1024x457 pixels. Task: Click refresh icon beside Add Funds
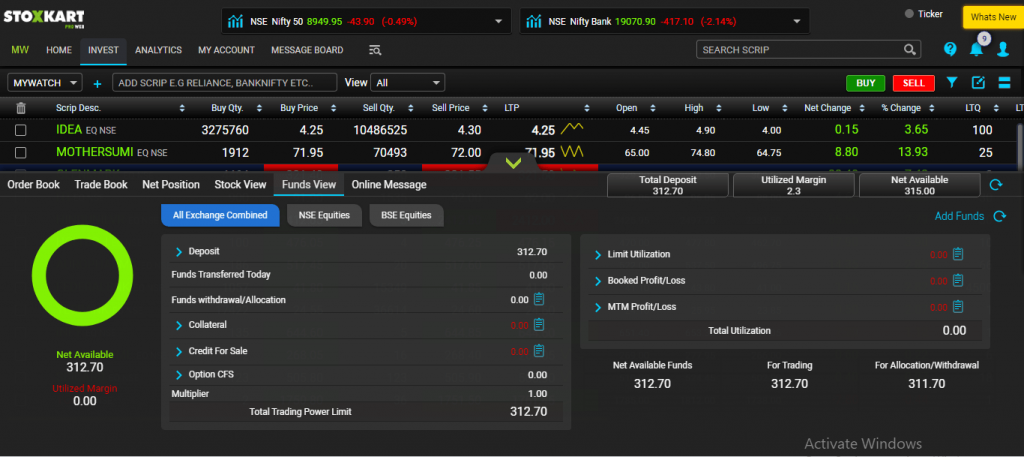(x=999, y=216)
